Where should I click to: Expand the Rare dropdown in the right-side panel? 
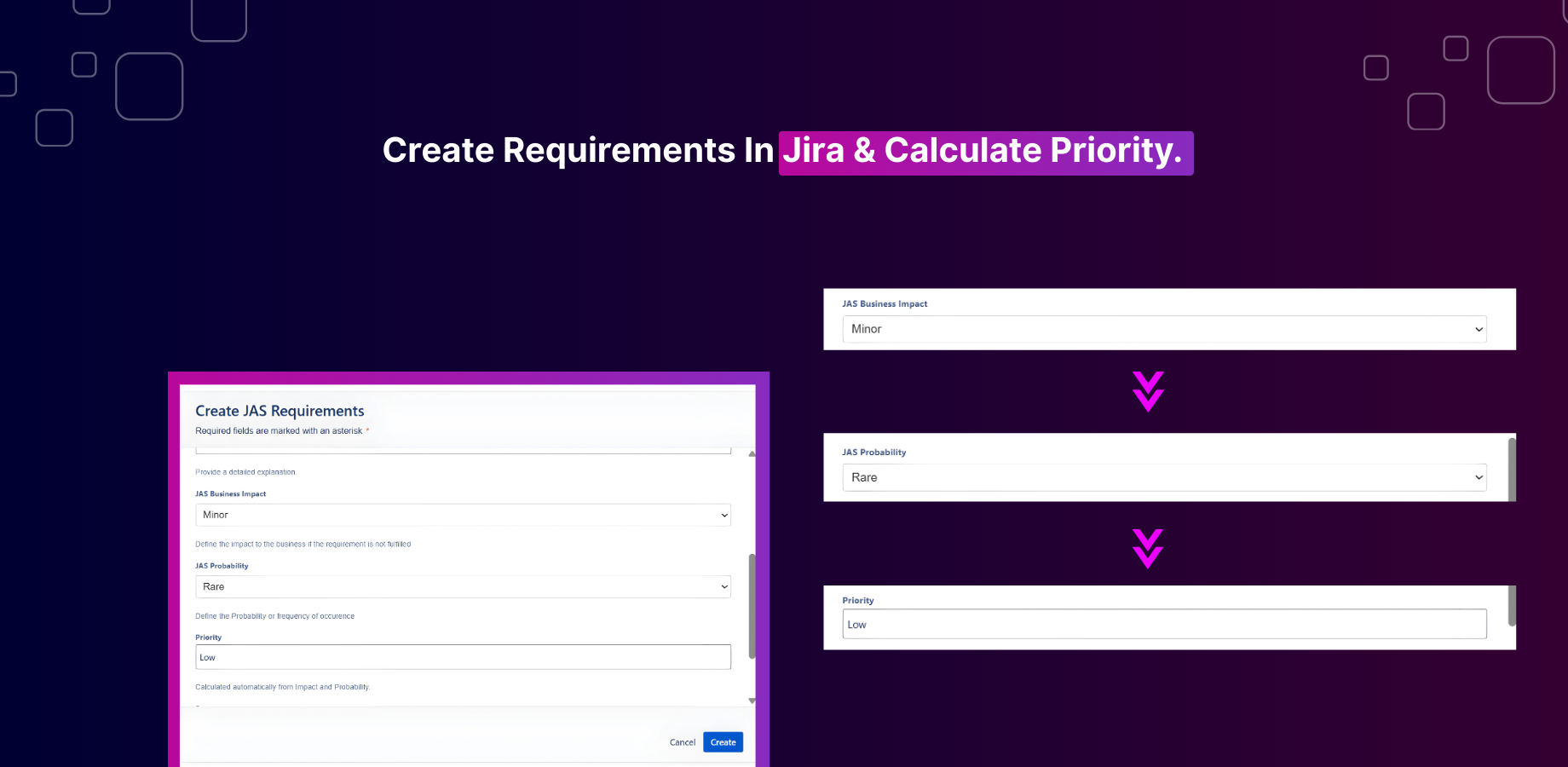coord(1163,477)
